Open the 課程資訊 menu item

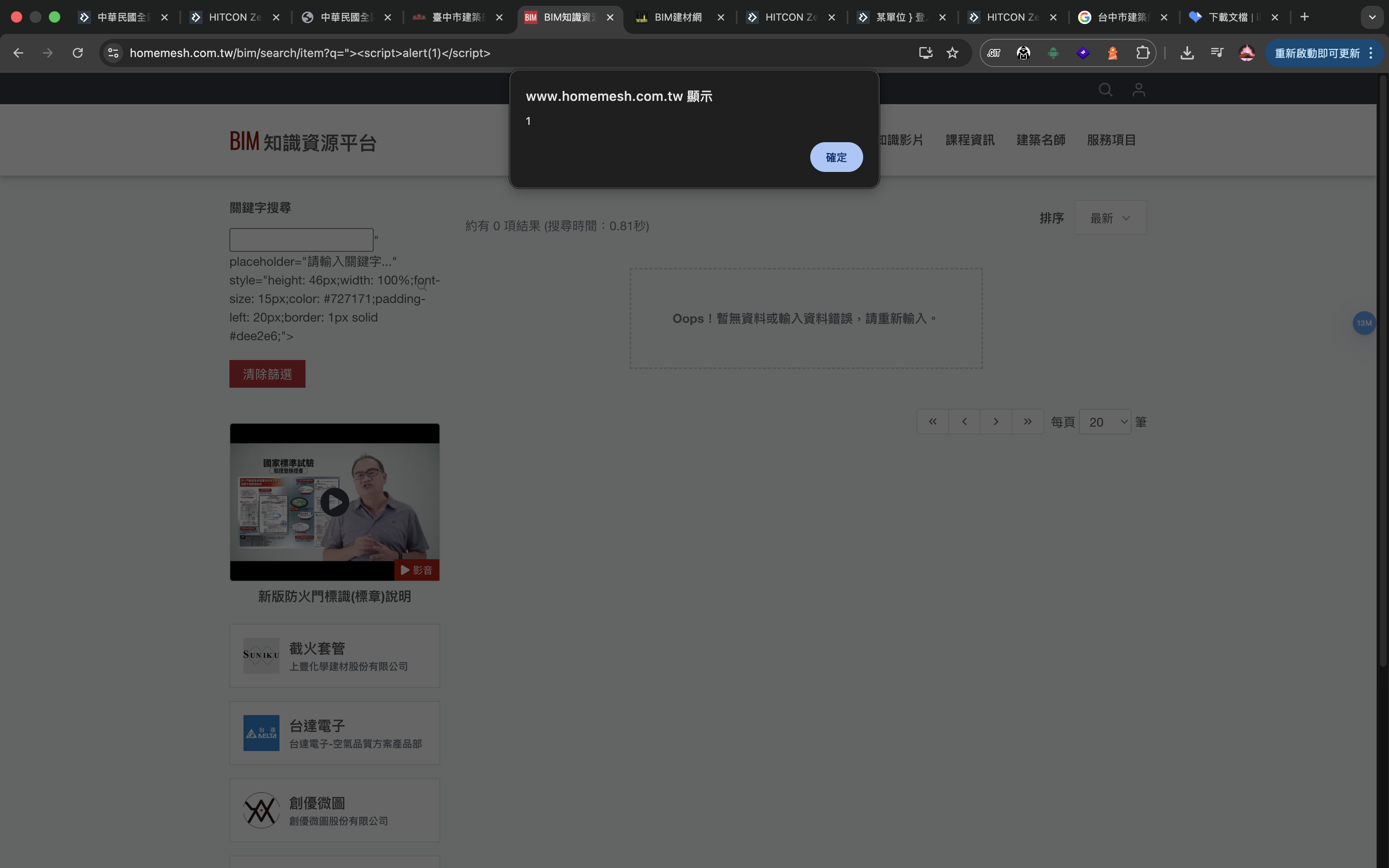pyautogui.click(x=969, y=140)
